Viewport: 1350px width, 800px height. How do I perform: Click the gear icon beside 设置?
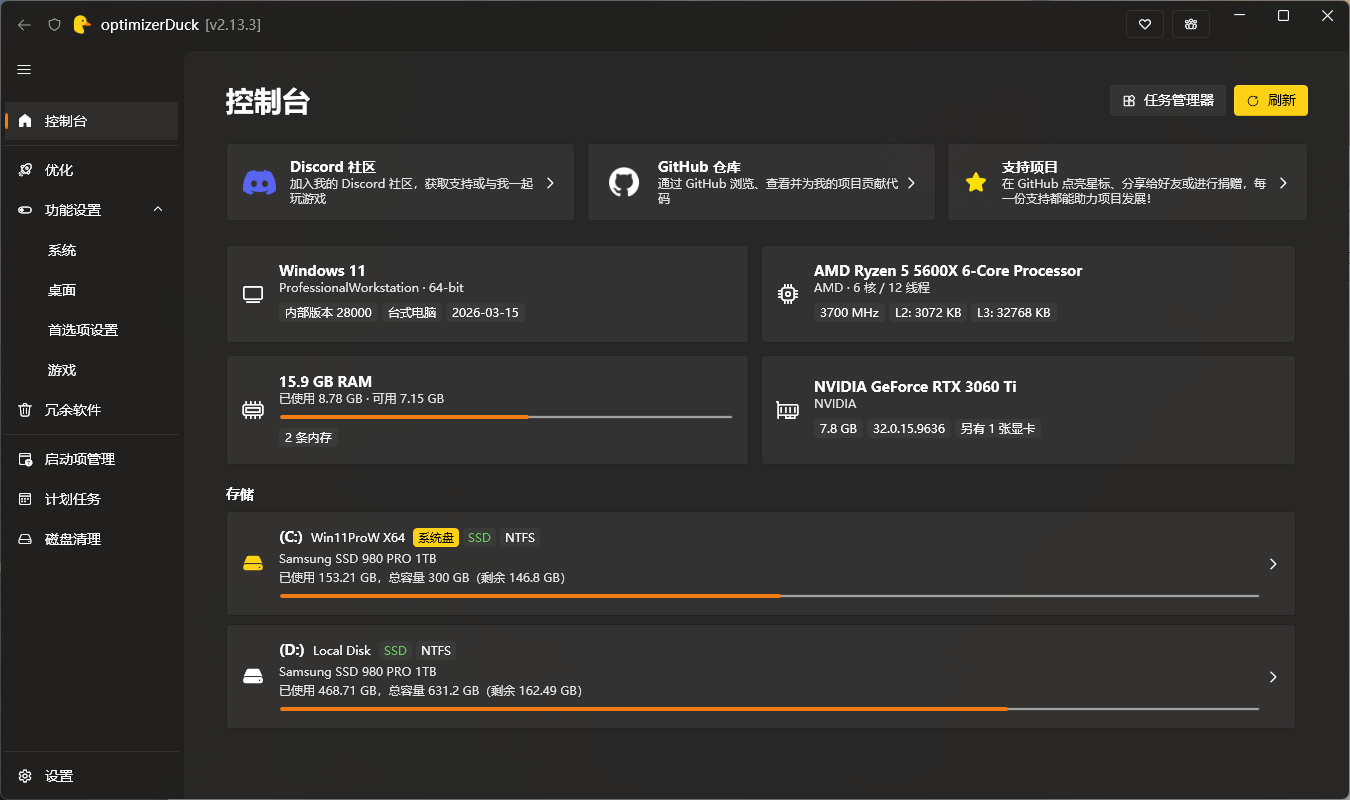[x=26, y=776]
